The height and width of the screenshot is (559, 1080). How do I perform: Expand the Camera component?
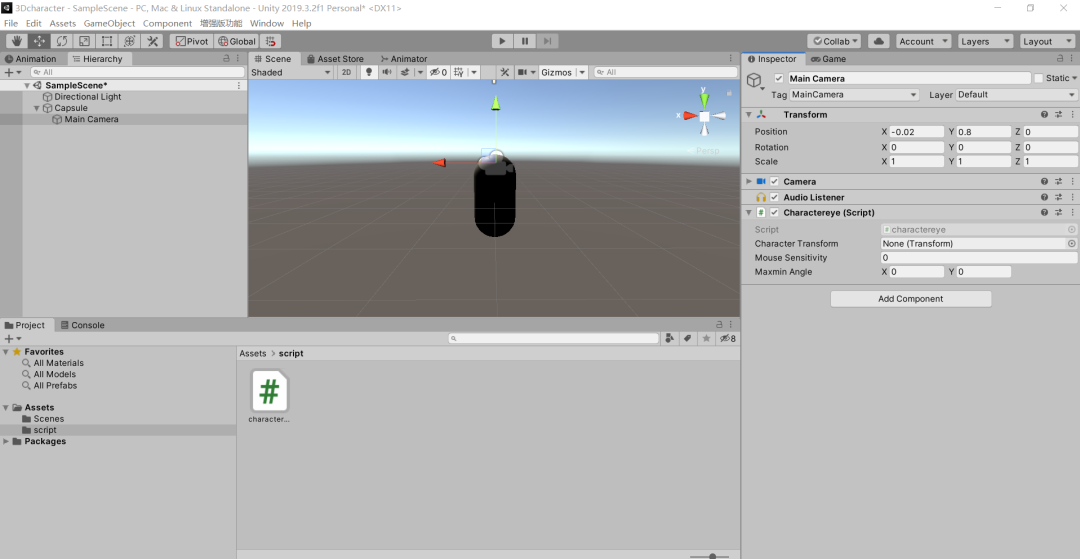(x=749, y=182)
